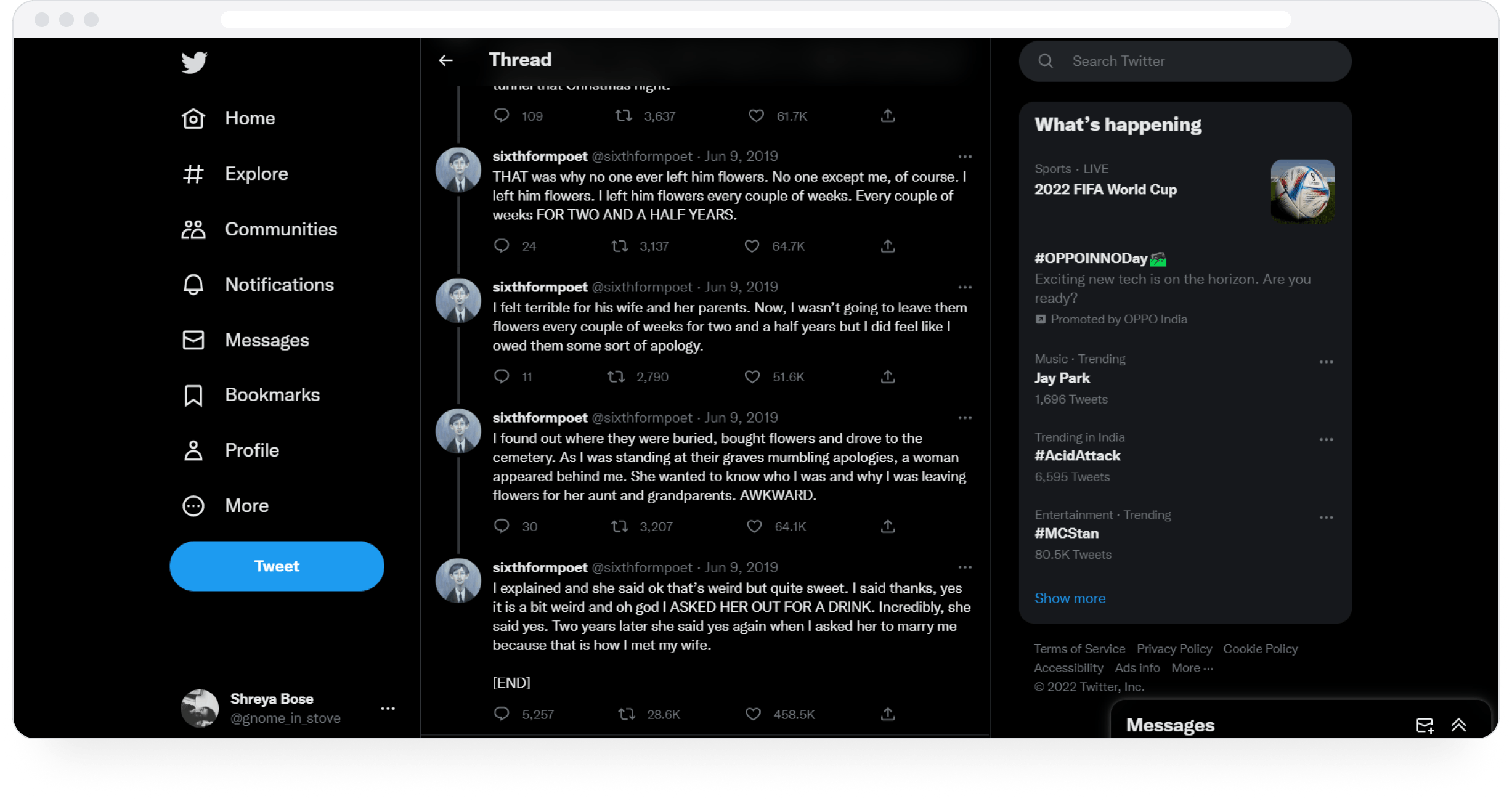The height and width of the screenshot is (801, 1512).
Task: Click the back arrow in Thread view
Action: click(448, 60)
